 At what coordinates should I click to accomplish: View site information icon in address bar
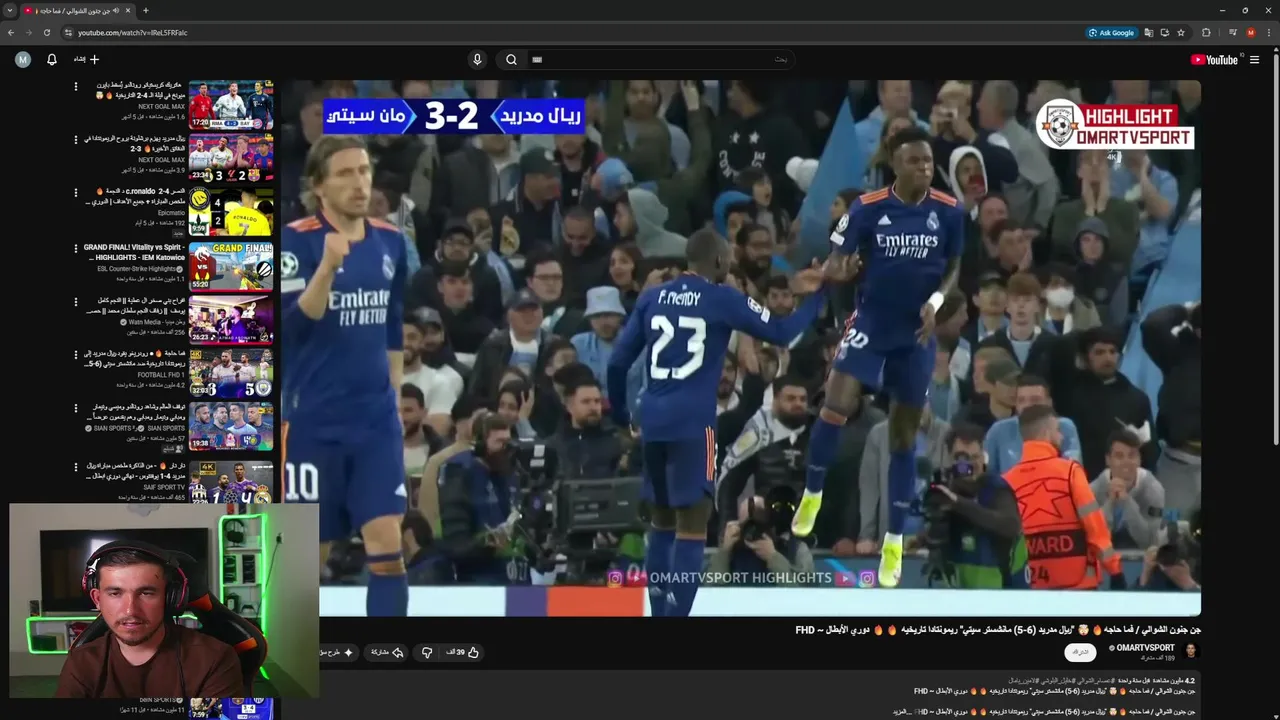68,32
